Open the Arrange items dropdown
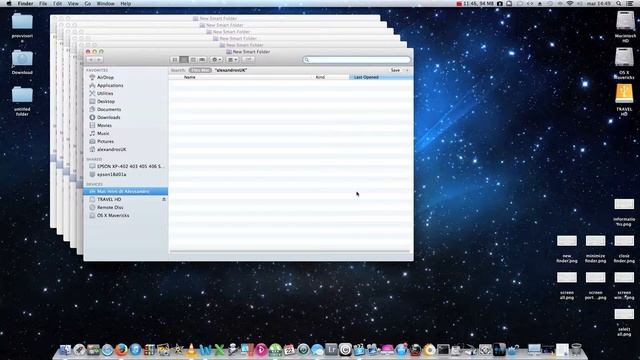 pyautogui.click(x=232, y=60)
